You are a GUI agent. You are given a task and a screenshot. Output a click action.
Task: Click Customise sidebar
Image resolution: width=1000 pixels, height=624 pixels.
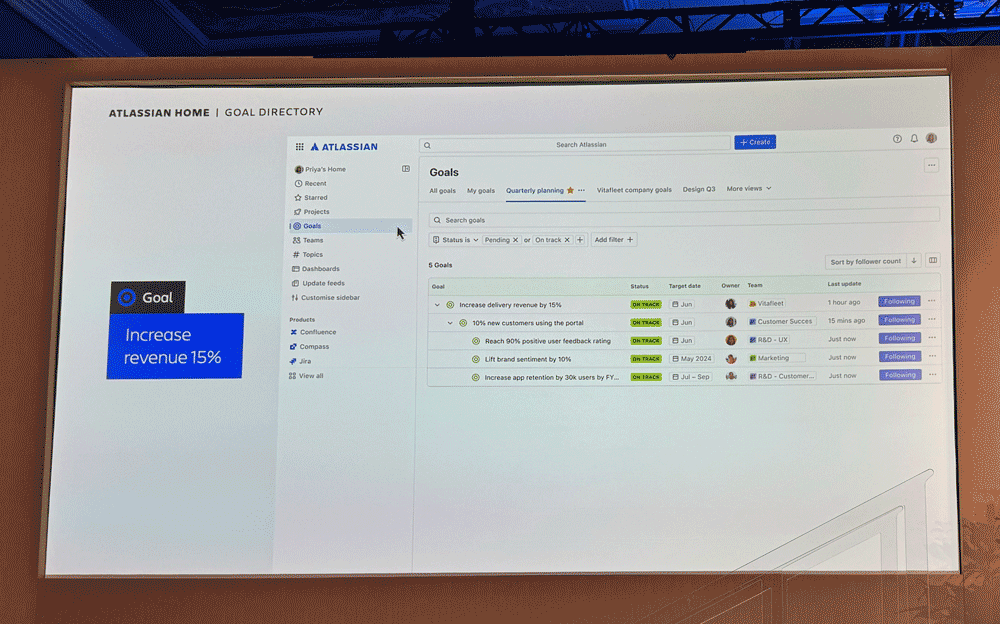[325, 298]
